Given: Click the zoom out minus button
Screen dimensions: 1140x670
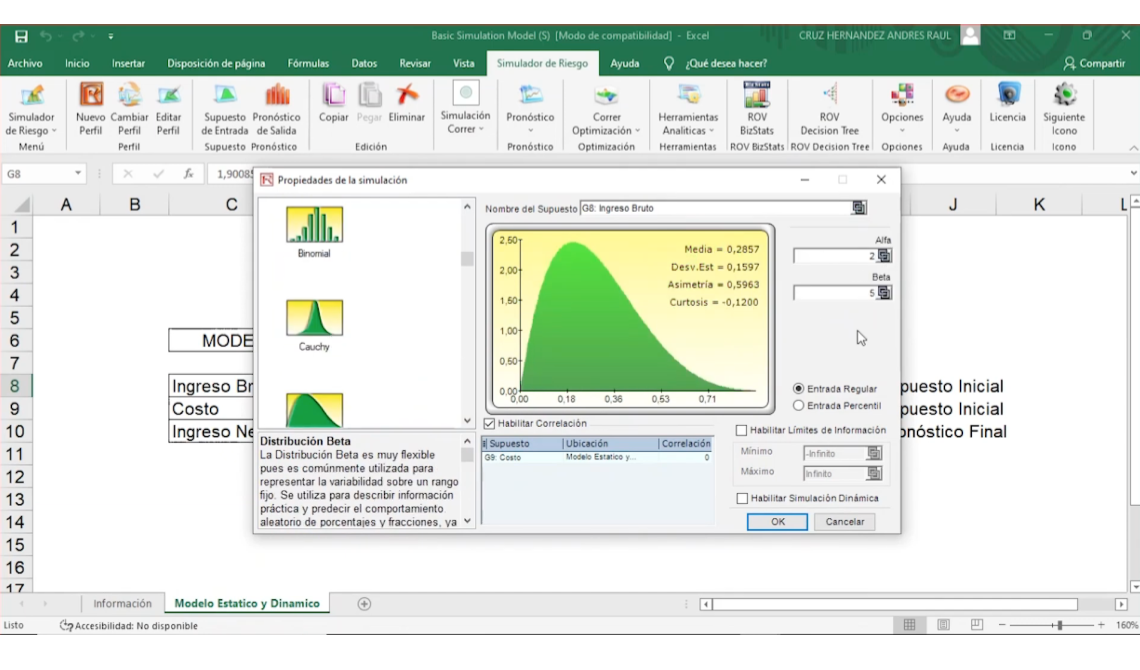Looking at the screenshot, I should [1002, 625].
